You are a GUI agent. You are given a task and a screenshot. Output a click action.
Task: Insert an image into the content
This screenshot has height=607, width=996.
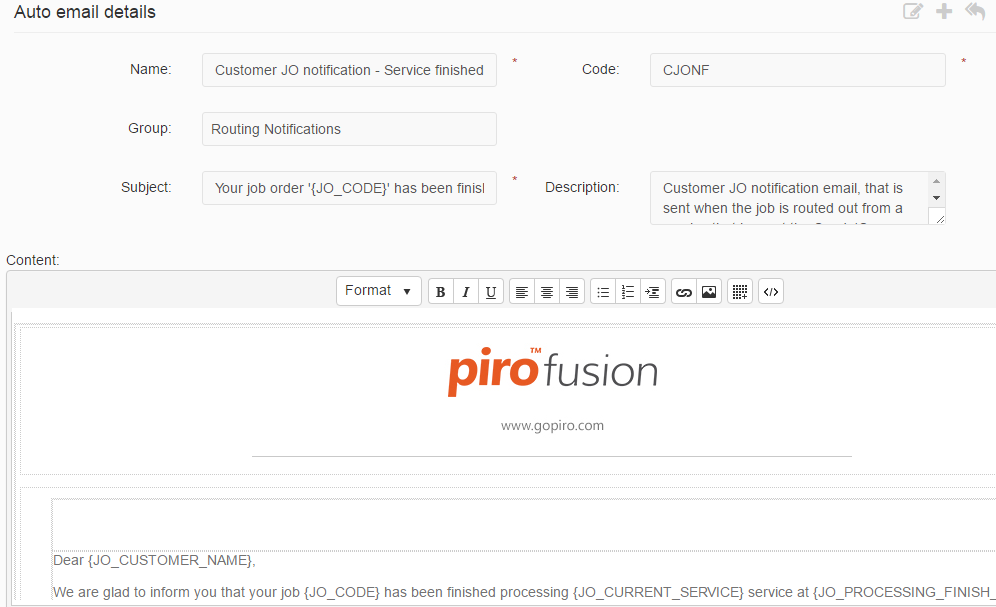click(x=709, y=292)
